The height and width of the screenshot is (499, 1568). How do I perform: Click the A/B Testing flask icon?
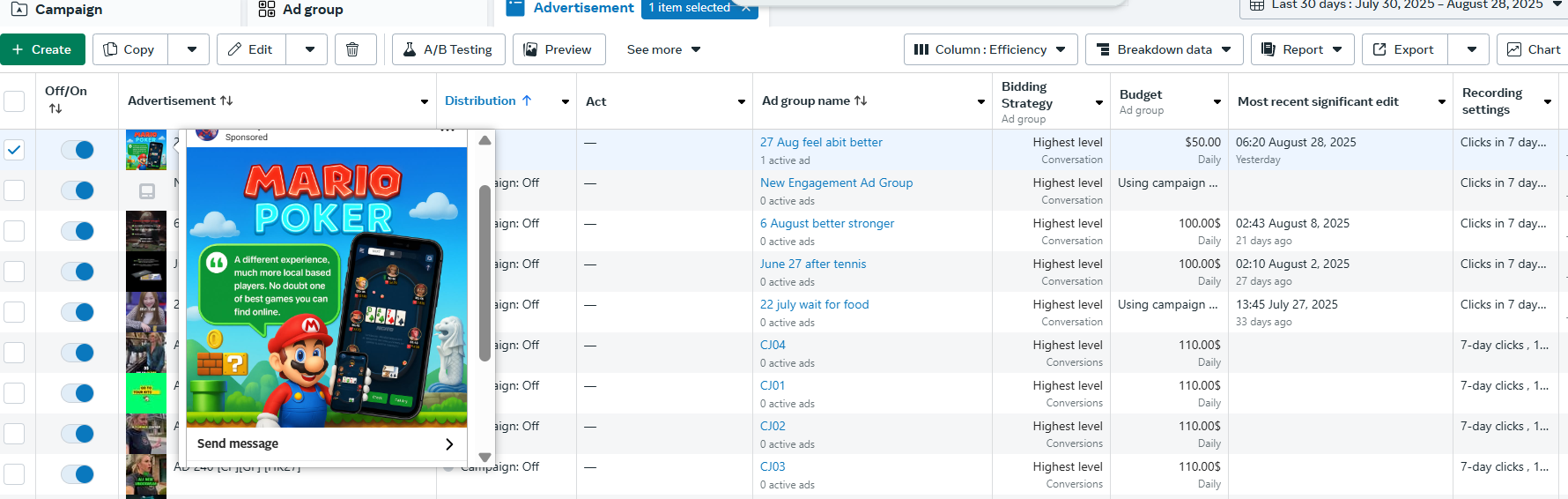tap(410, 49)
